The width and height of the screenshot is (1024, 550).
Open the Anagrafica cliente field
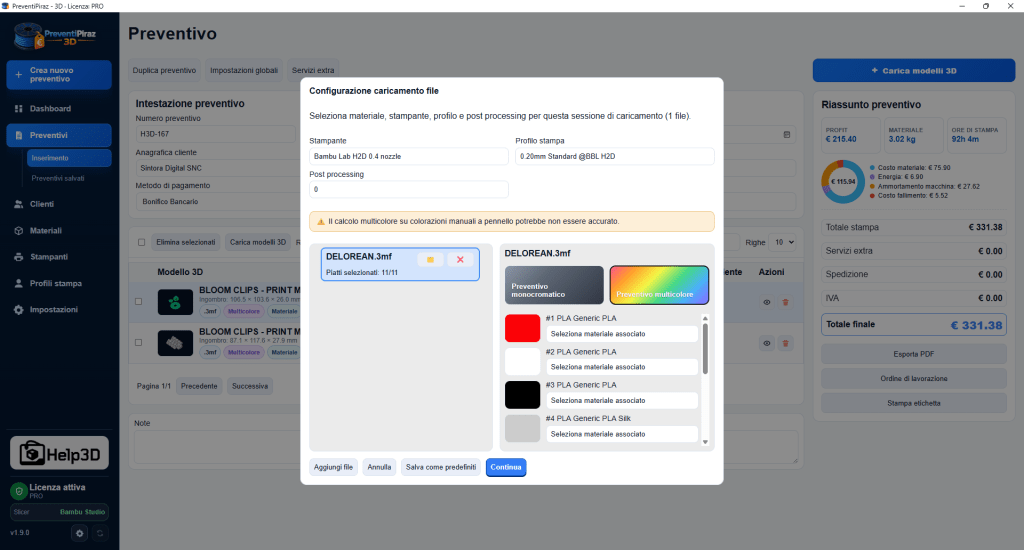[216, 168]
